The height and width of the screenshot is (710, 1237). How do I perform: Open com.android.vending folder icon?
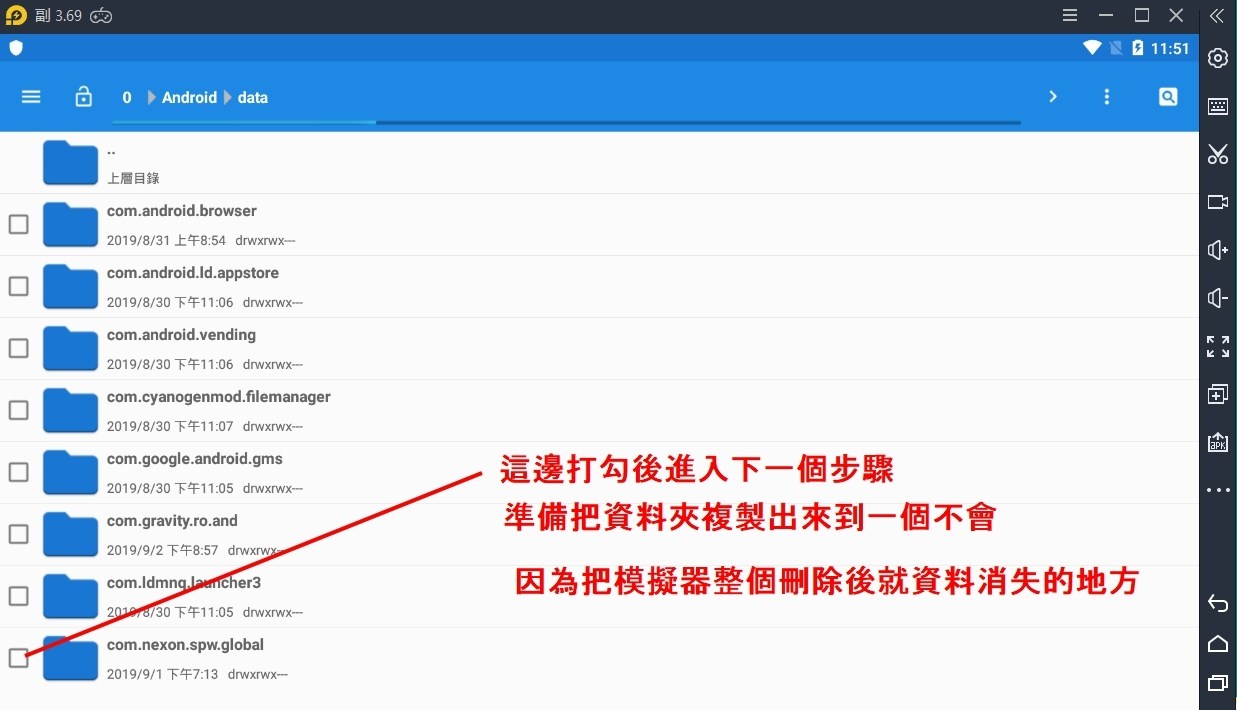70,349
